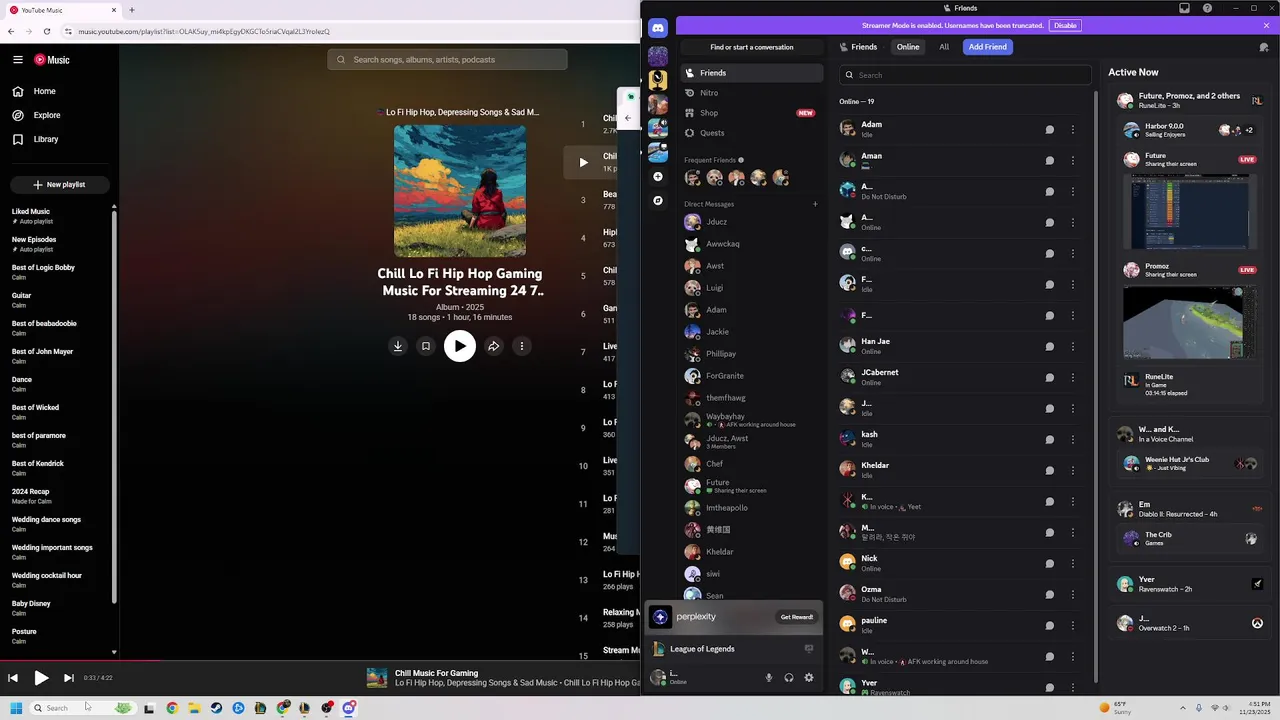Open Jducz direct message
The width and height of the screenshot is (1280, 720).
point(752,222)
